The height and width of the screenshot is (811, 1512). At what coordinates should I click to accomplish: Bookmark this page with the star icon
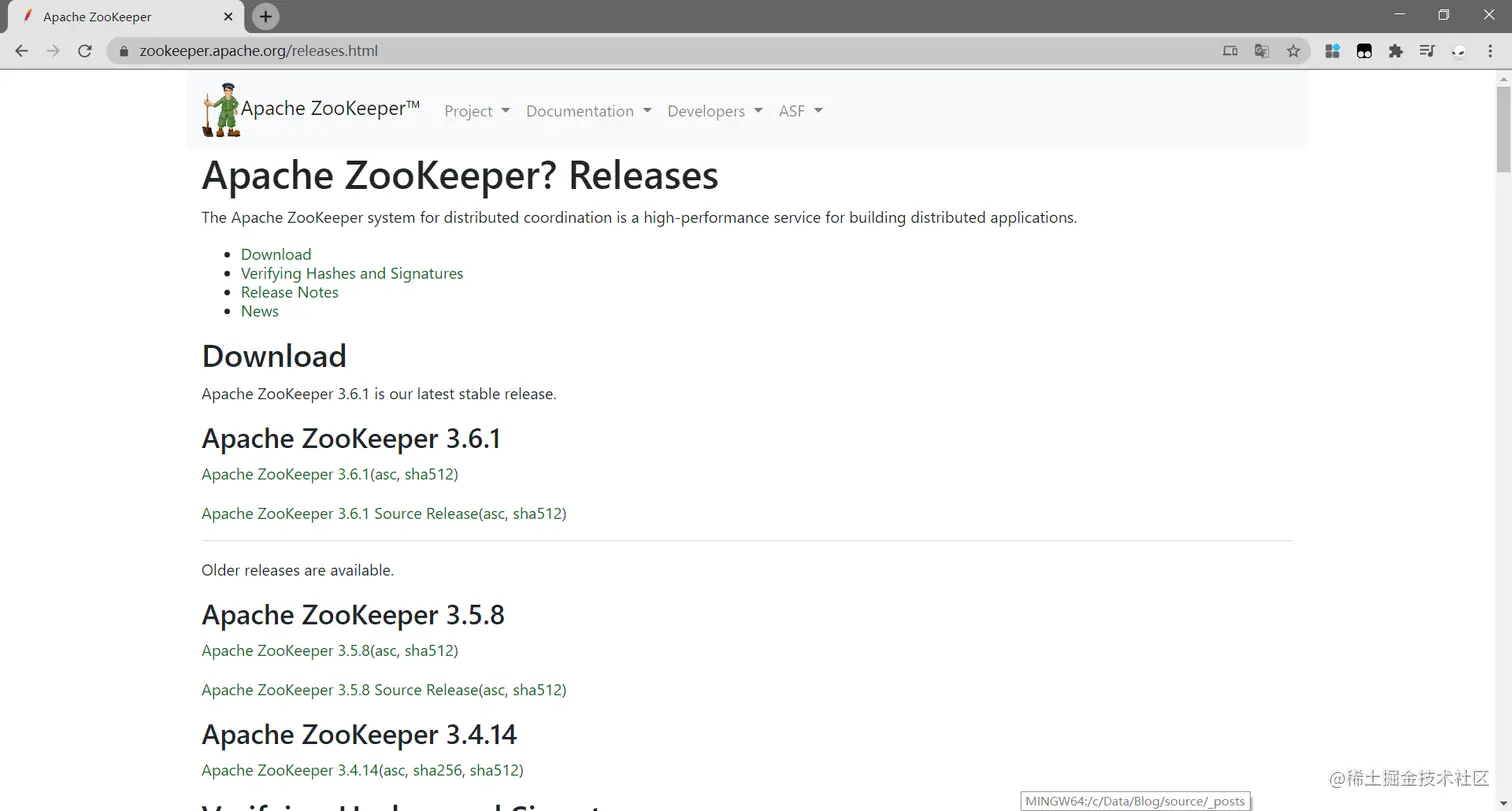tap(1293, 51)
